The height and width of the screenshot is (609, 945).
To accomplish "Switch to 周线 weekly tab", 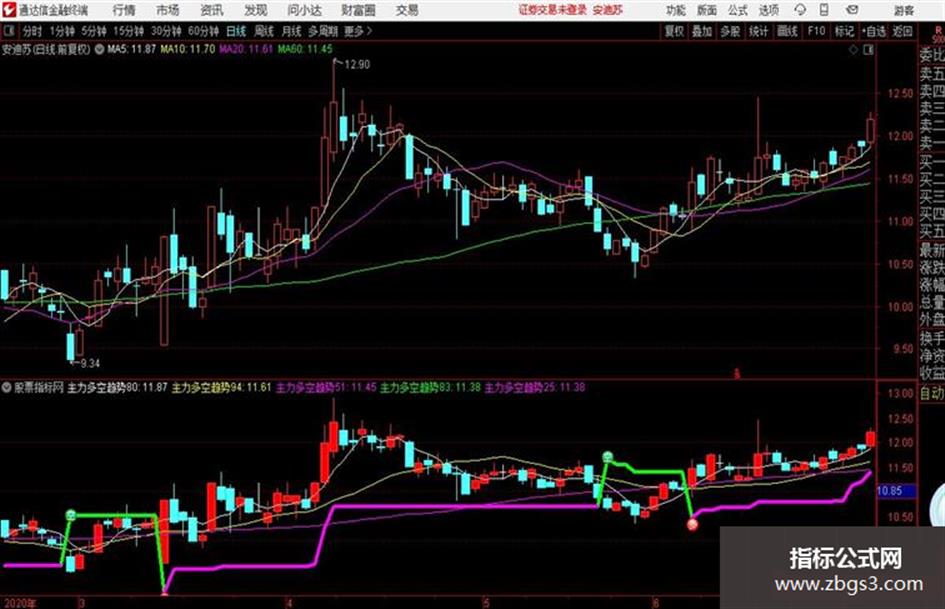I will pyautogui.click(x=263, y=31).
